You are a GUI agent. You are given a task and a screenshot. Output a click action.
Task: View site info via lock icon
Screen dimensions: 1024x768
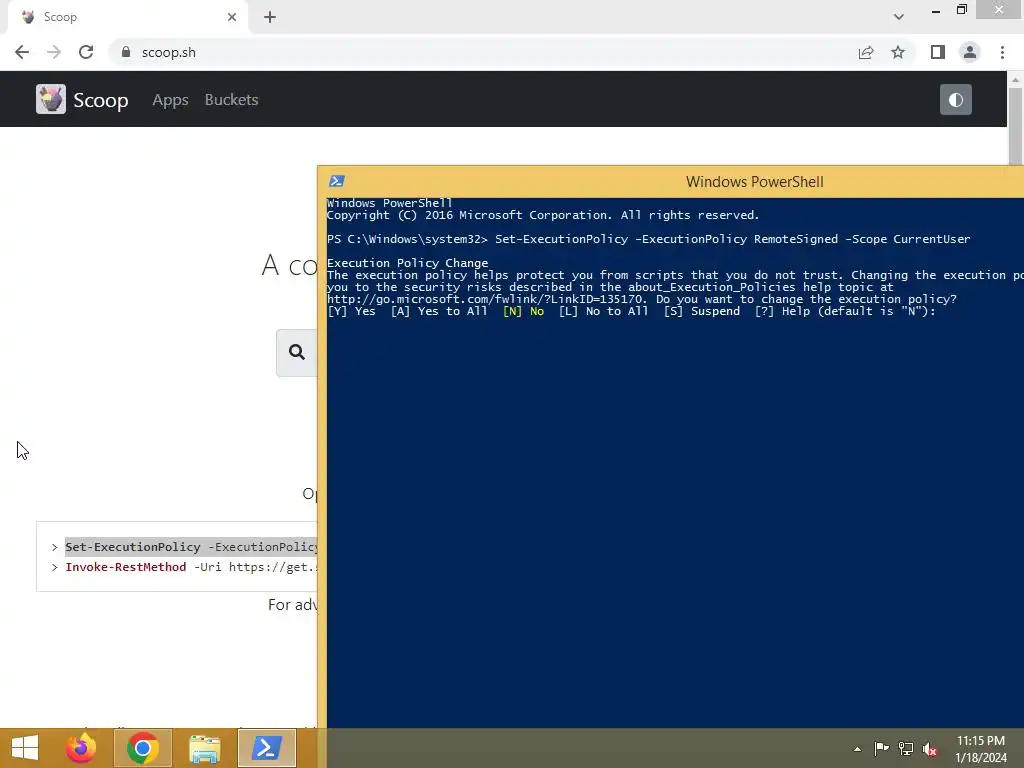click(x=126, y=52)
